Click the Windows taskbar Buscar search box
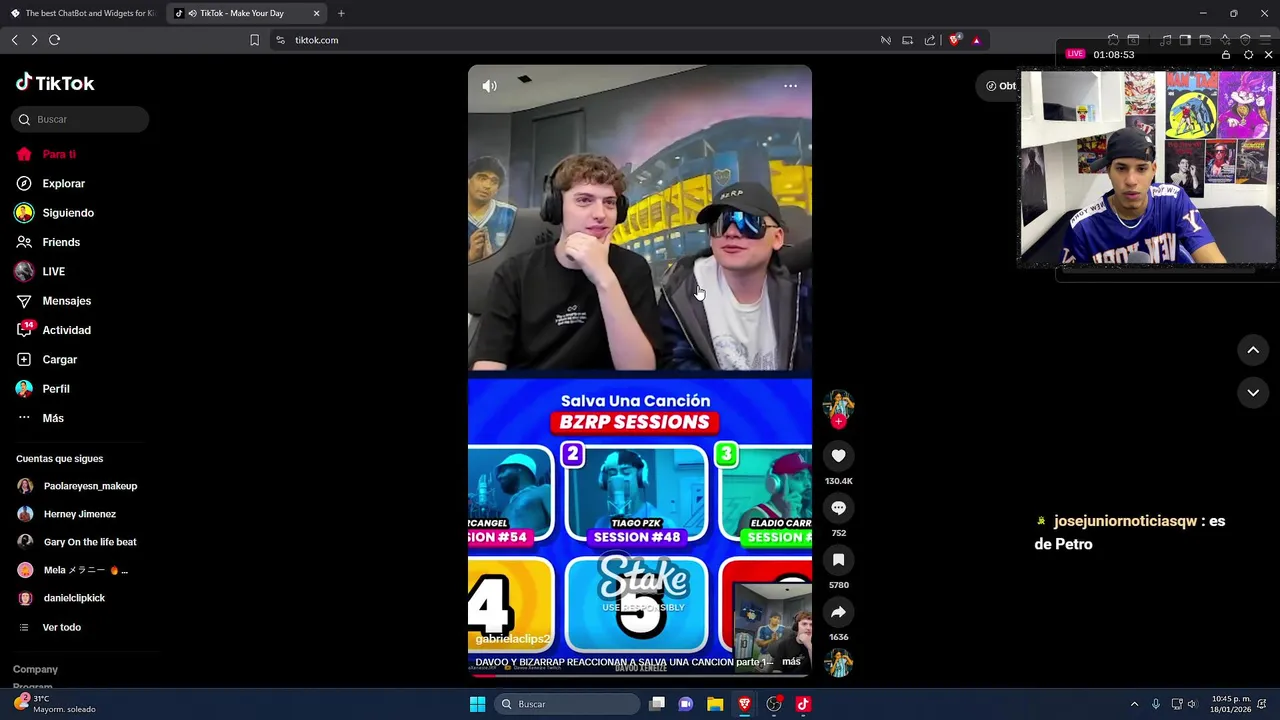 pos(568,704)
